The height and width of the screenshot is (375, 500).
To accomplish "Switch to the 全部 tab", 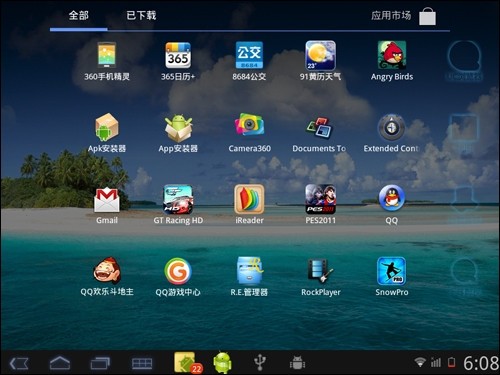I will pyautogui.click(x=79, y=15).
